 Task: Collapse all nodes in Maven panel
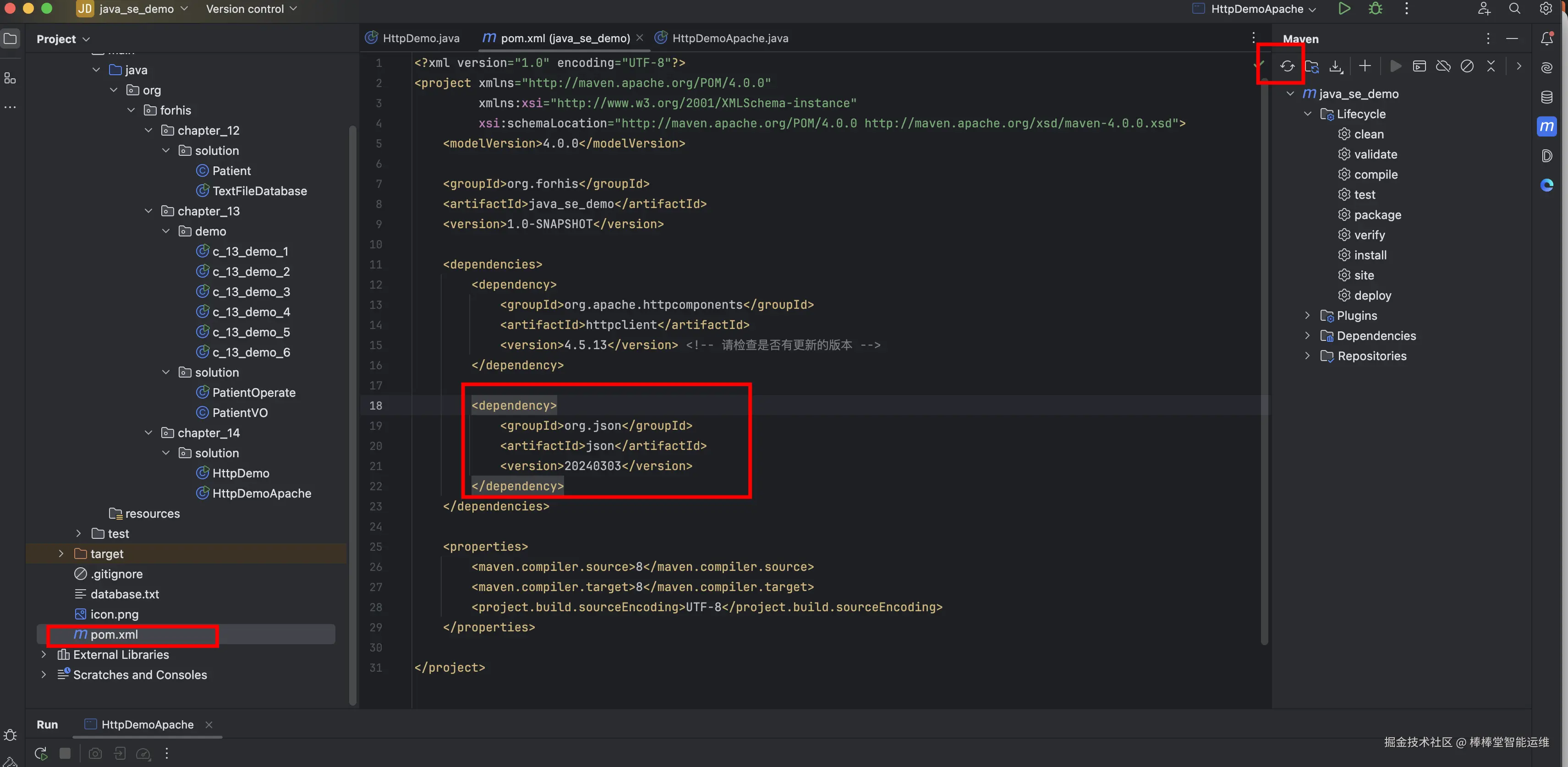click(1491, 66)
